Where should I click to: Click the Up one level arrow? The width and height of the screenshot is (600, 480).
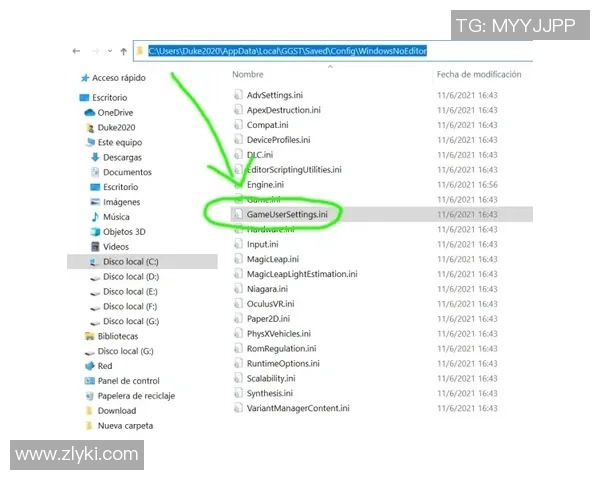tap(122, 49)
